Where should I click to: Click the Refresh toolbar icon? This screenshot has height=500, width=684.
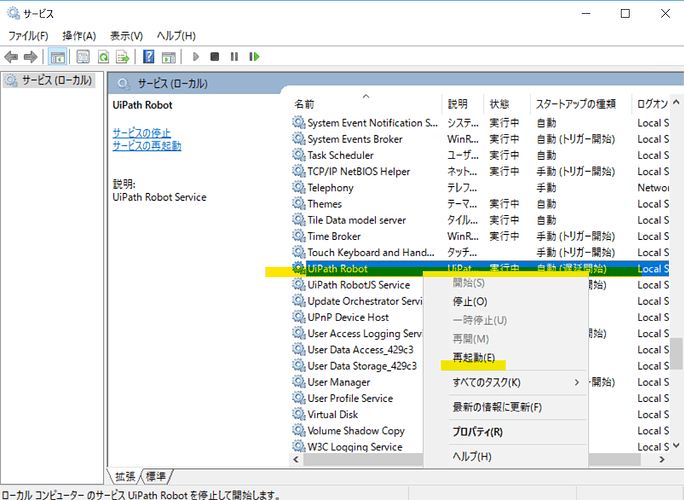(x=103, y=57)
